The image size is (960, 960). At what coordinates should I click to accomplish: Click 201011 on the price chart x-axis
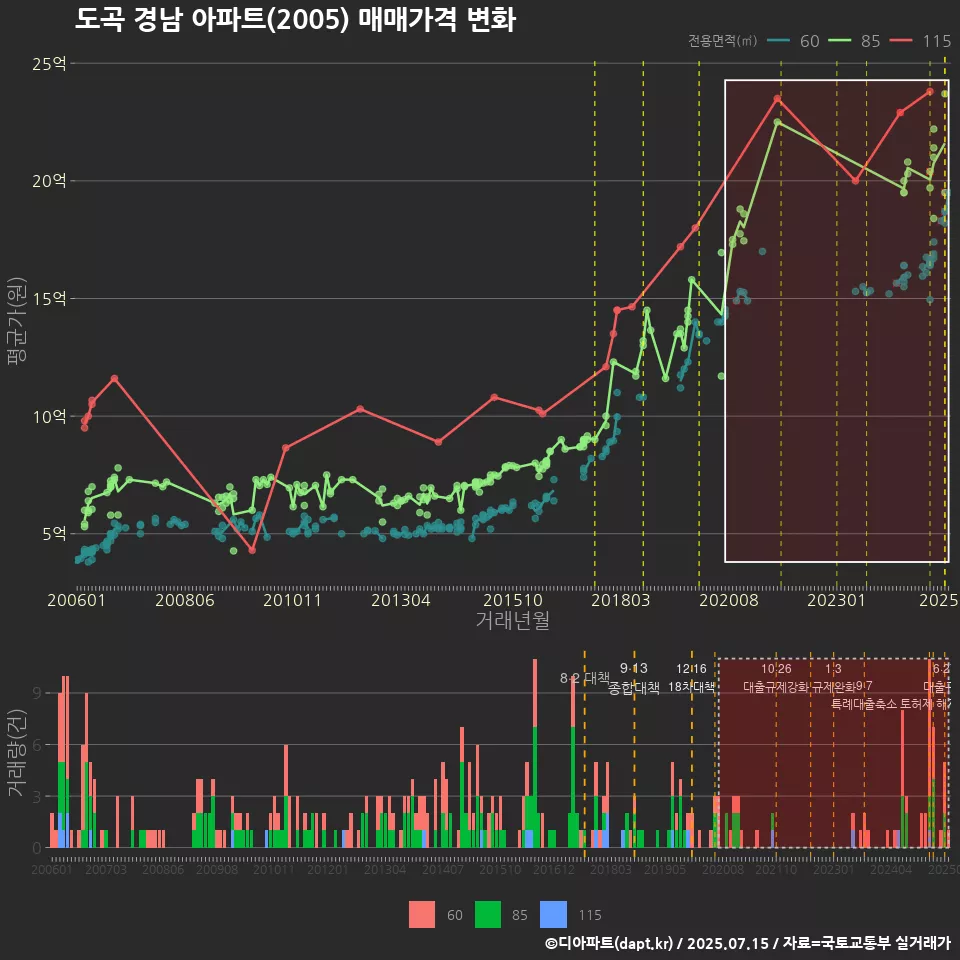pyautogui.click(x=293, y=600)
